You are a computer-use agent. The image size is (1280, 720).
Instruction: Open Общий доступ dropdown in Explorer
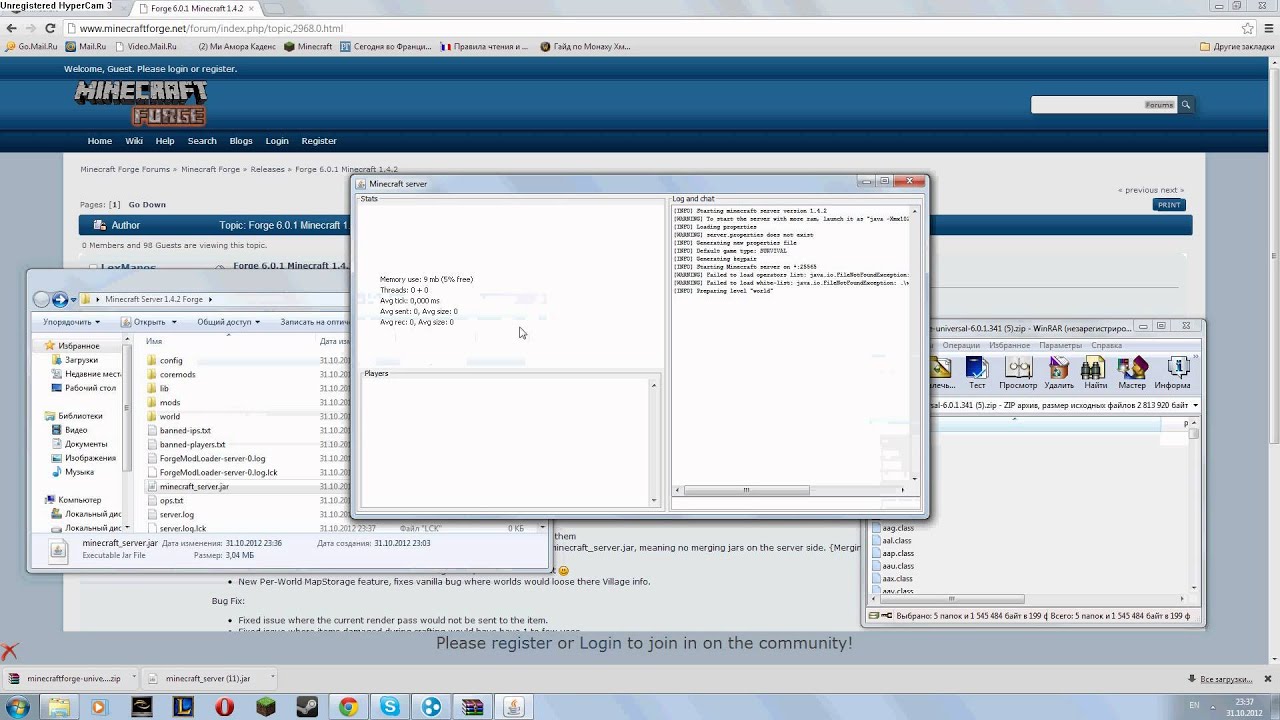(x=228, y=322)
